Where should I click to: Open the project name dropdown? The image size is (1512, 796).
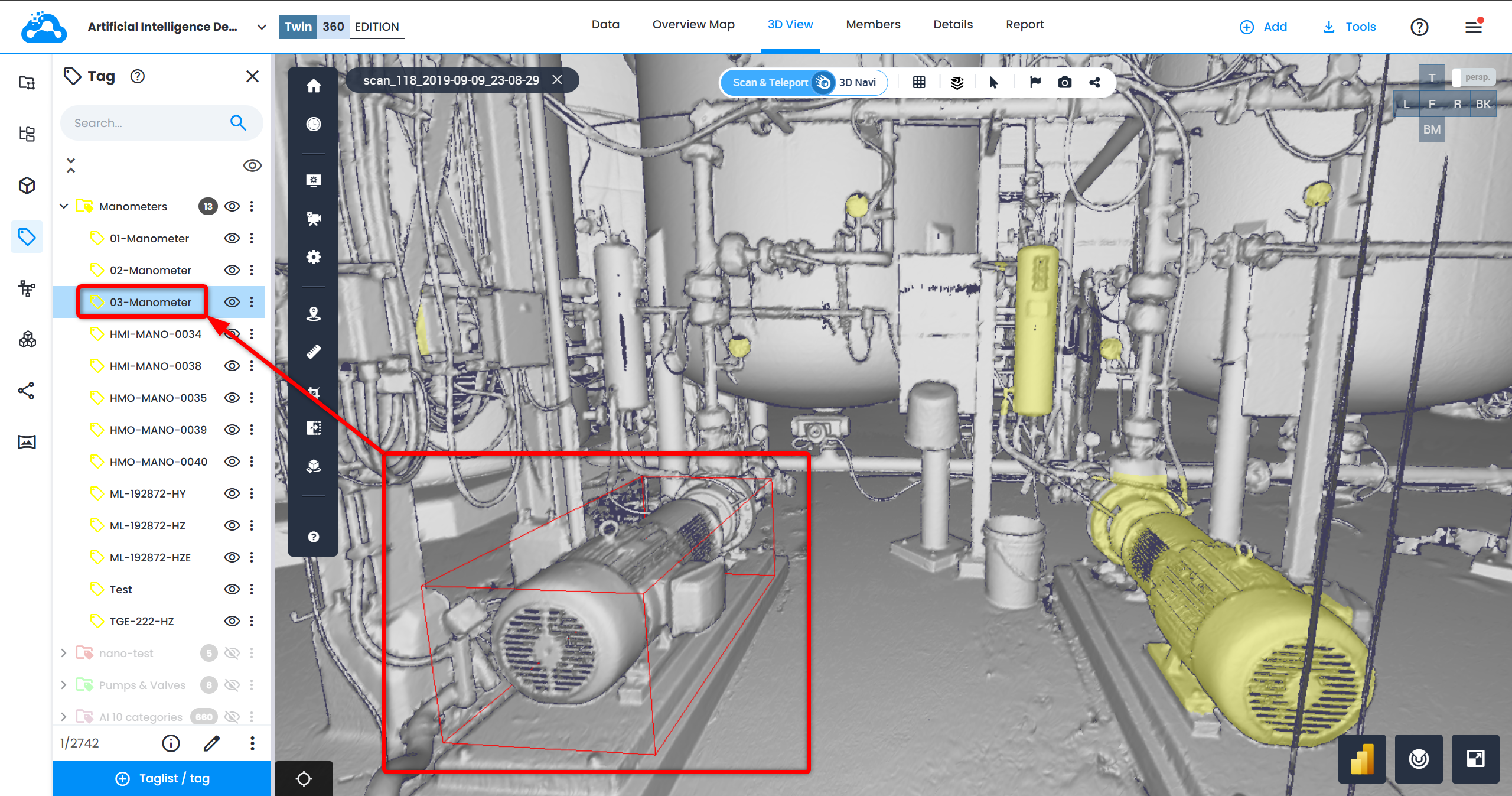(262, 27)
